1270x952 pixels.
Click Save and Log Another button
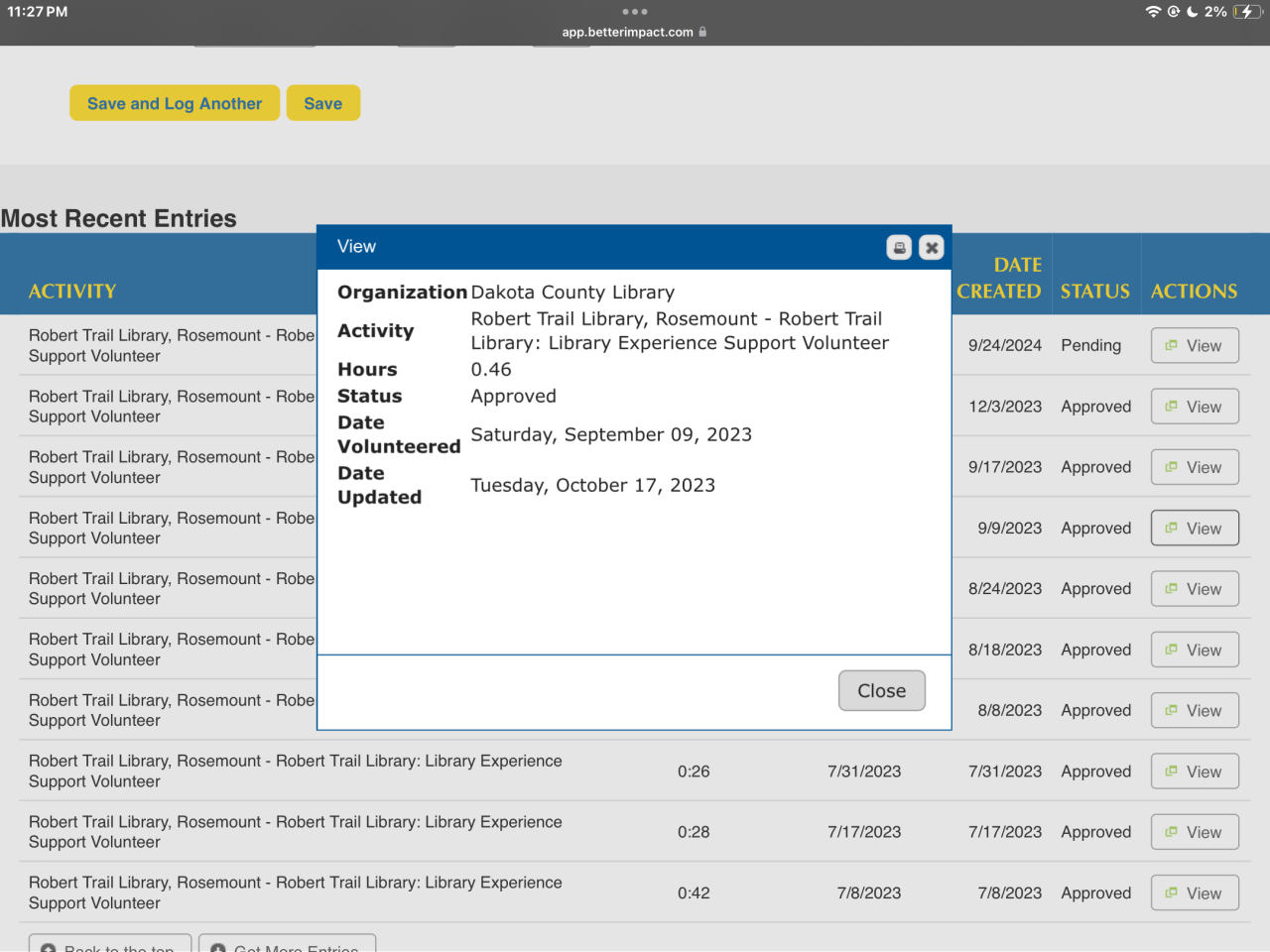(x=175, y=103)
